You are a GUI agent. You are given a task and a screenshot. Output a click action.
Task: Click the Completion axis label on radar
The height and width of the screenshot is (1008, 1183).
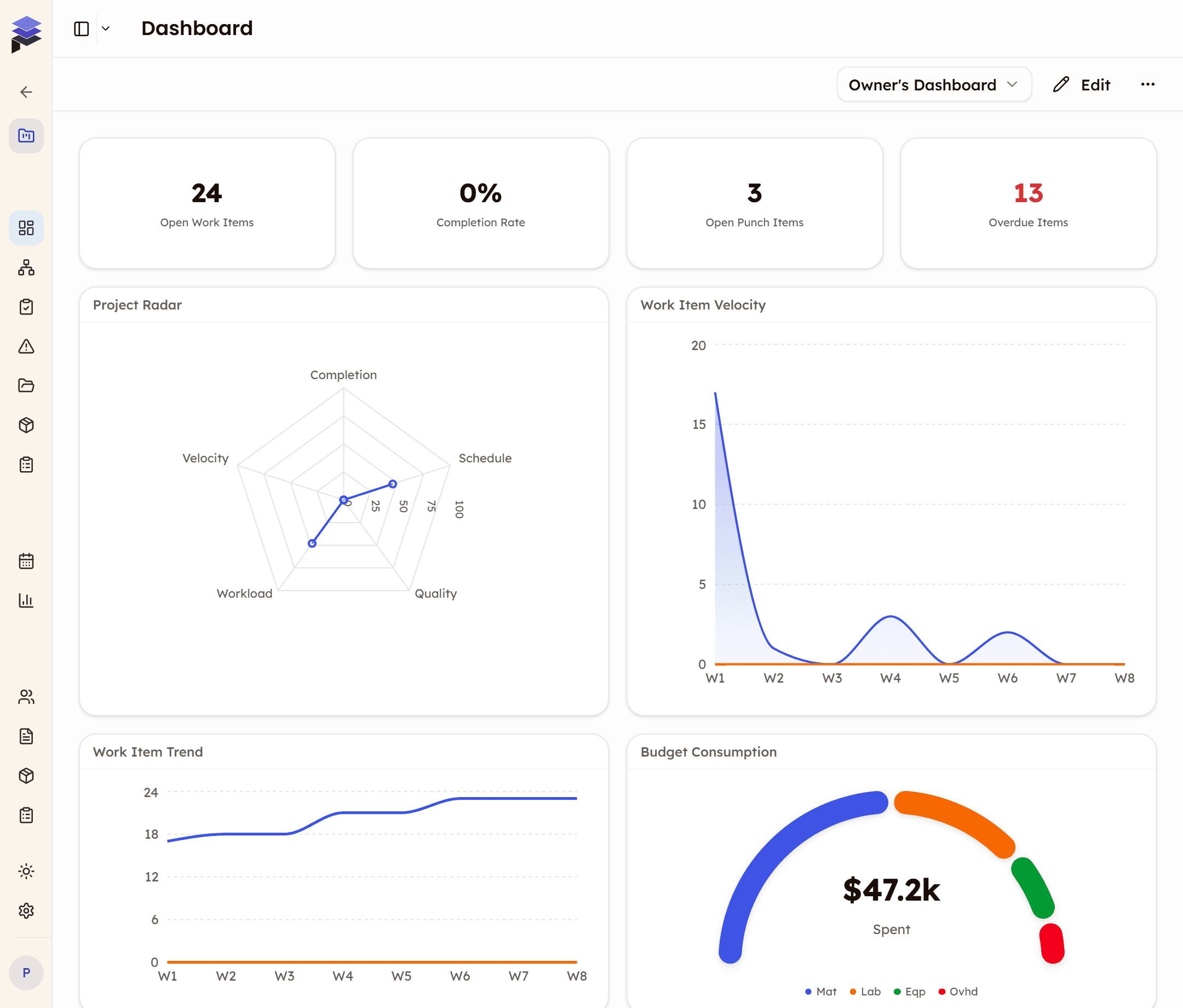[343, 375]
